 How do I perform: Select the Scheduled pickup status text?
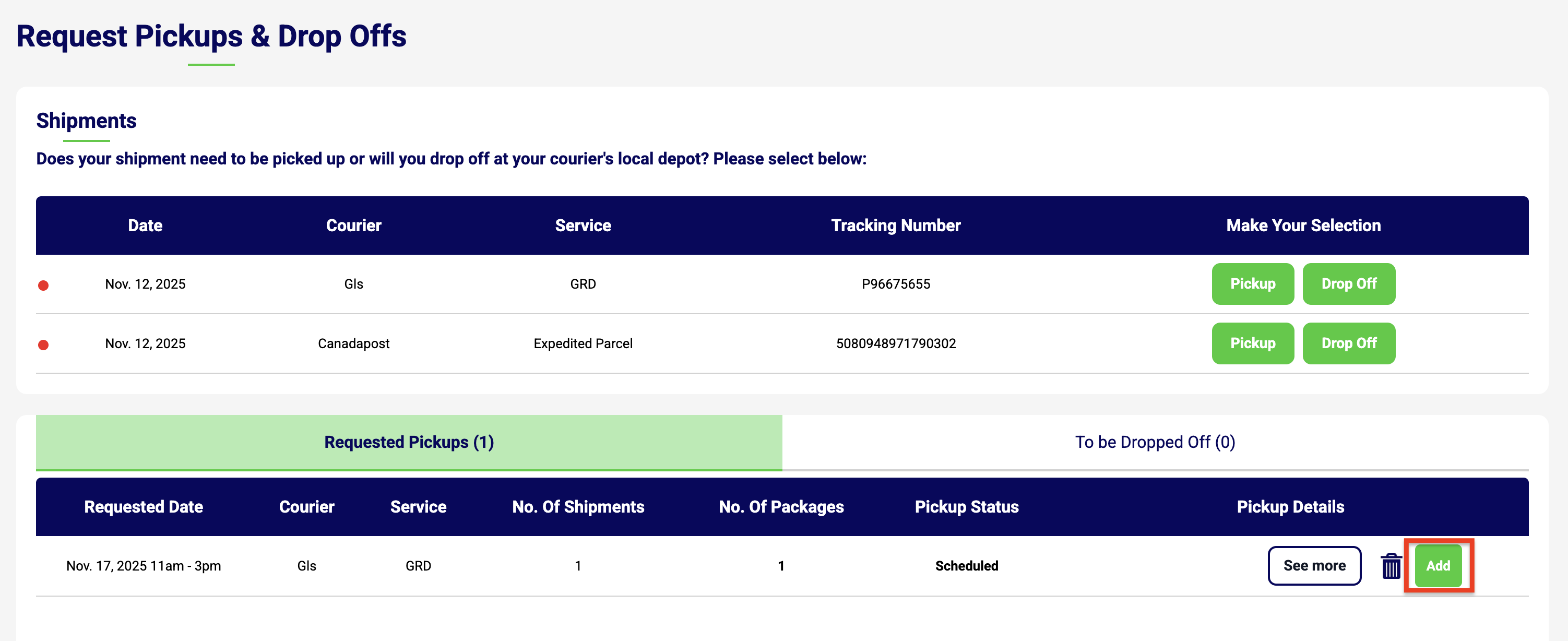point(966,565)
